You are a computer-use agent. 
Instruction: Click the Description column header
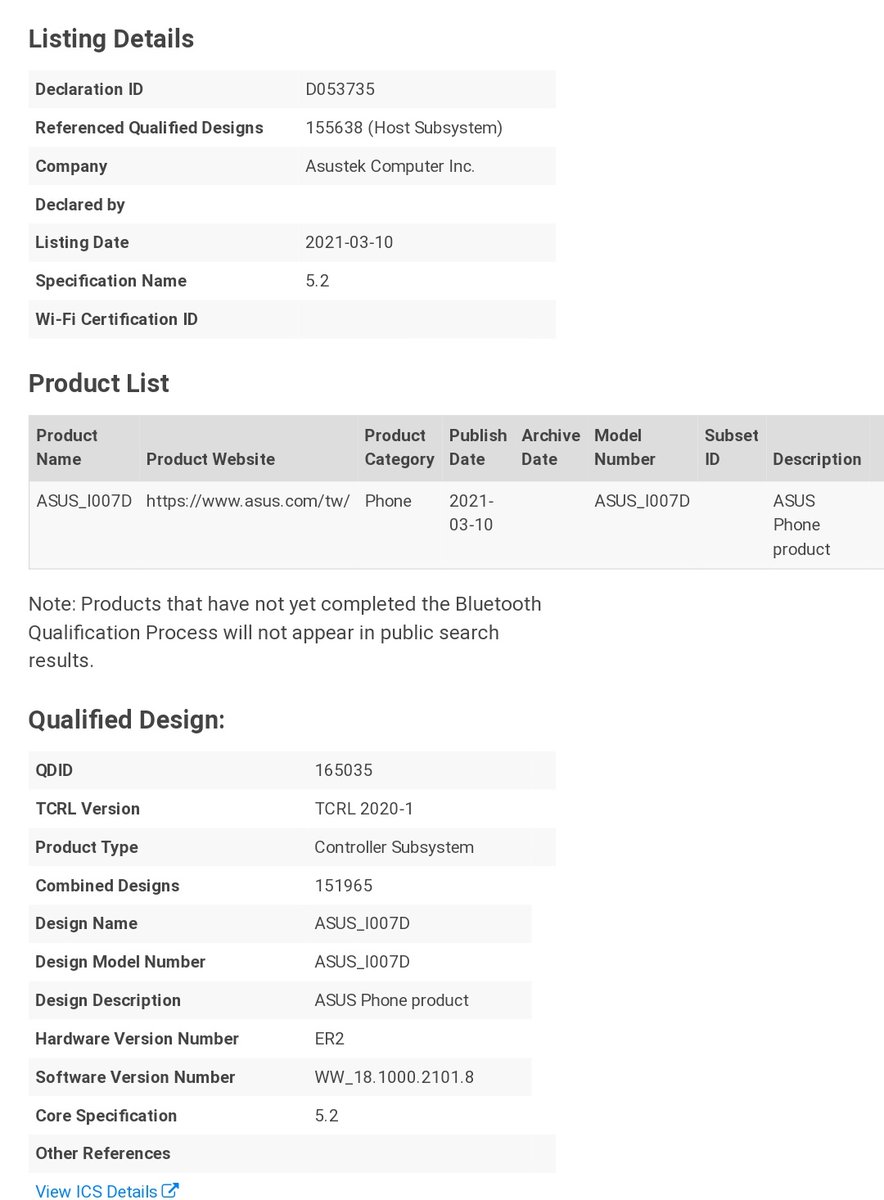pyautogui.click(x=817, y=459)
